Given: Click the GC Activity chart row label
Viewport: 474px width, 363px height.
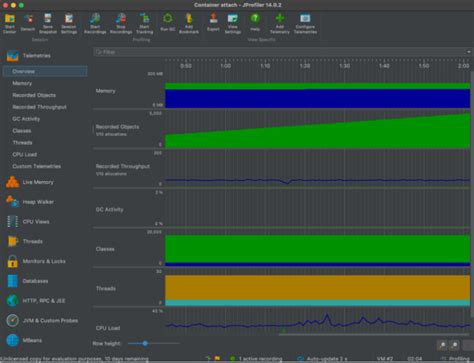Looking at the screenshot, I should (x=109, y=209).
